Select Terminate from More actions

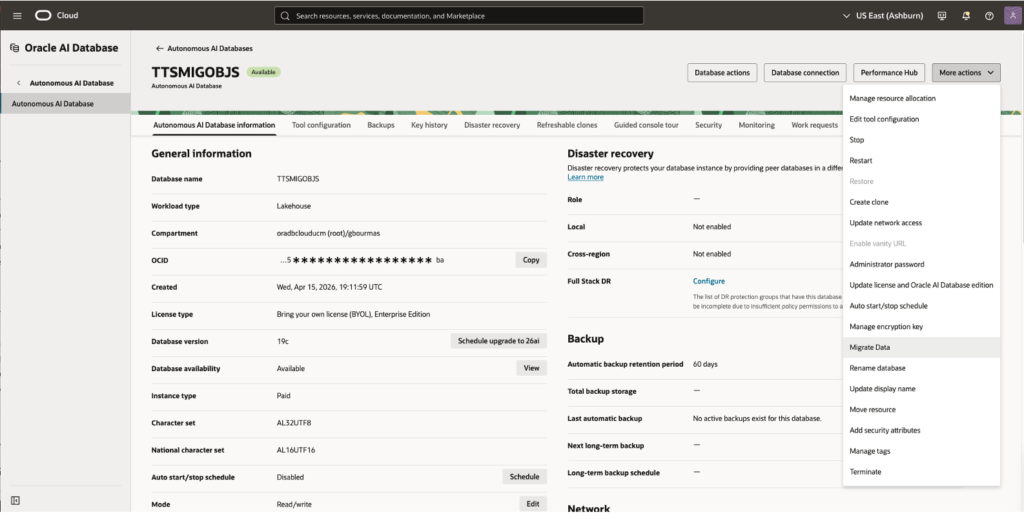(921, 471)
